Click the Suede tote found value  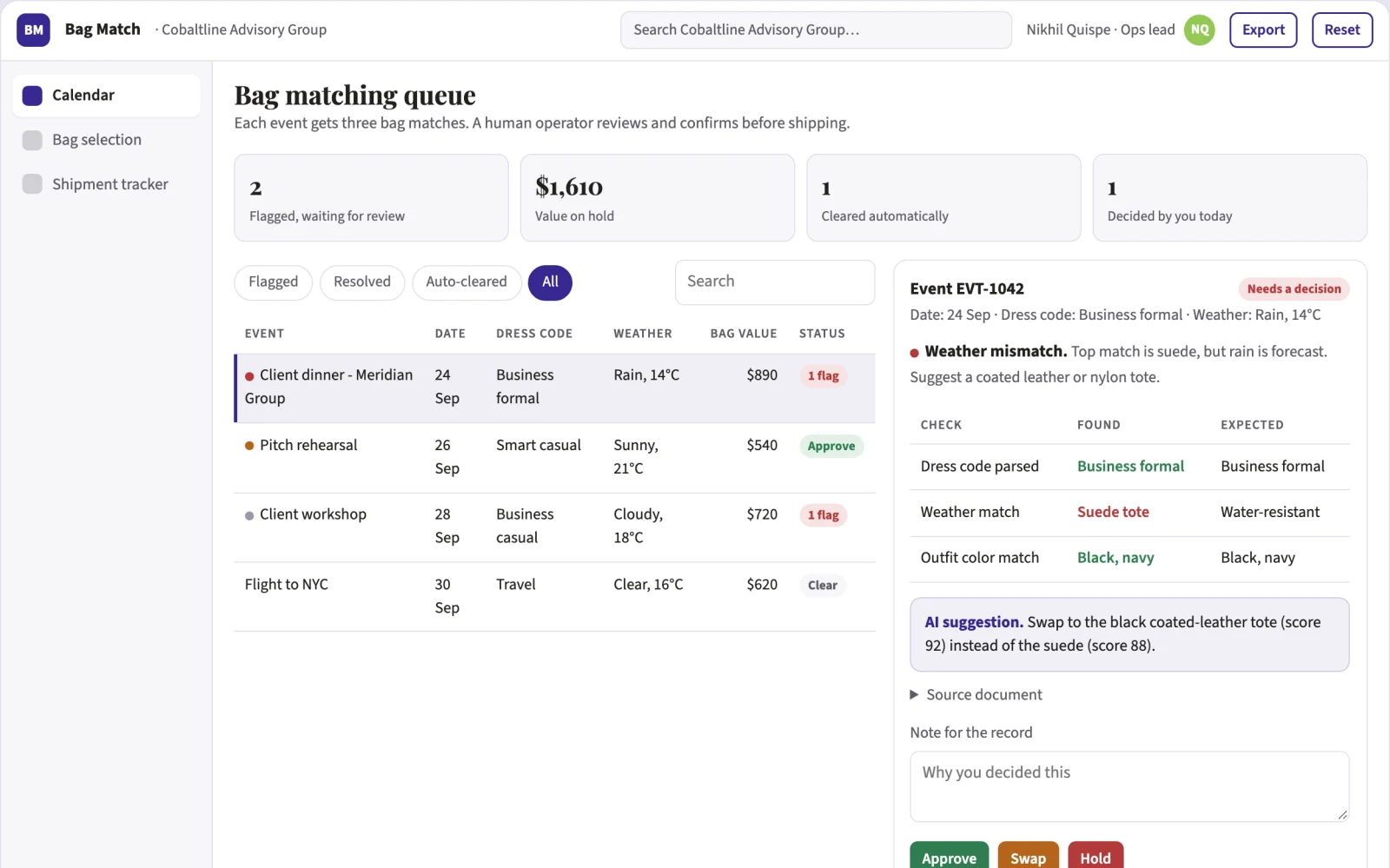click(x=1113, y=513)
